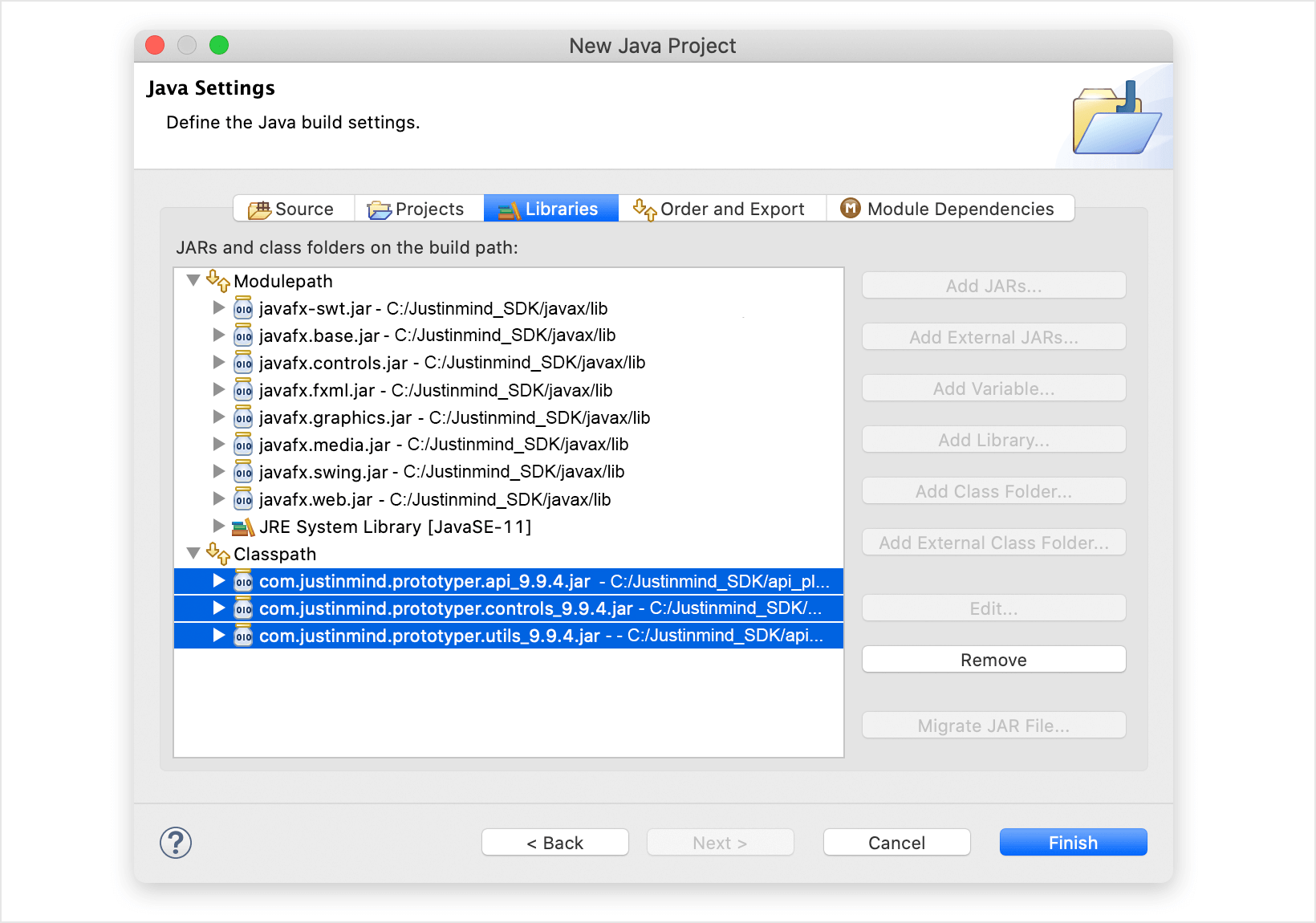
Task: Click the jar icon beside javafx.fxml.jar
Action: click(x=243, y=390)
